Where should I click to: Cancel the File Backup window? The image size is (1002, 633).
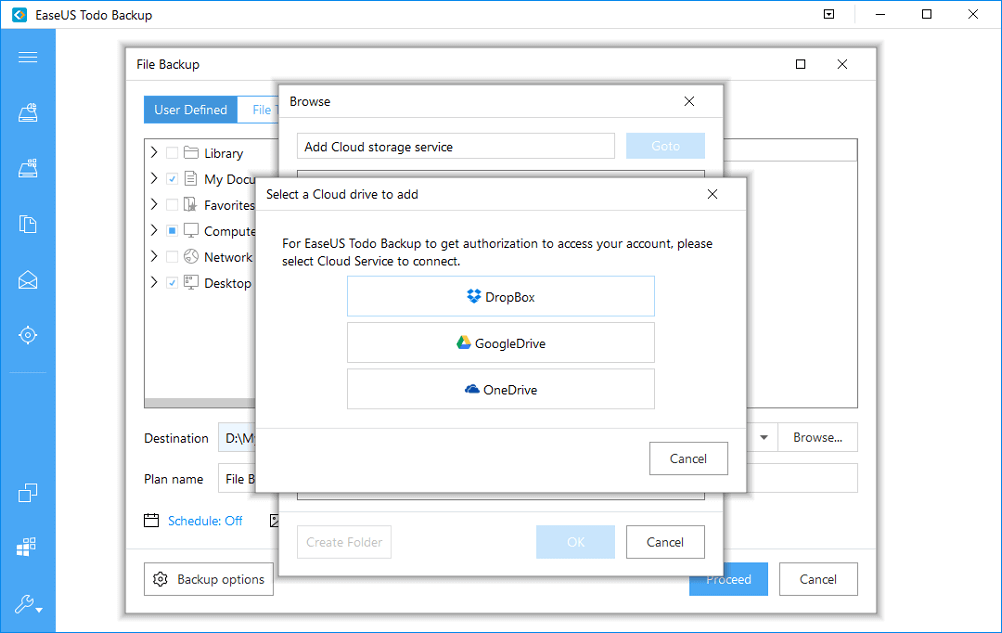[818, 579]
